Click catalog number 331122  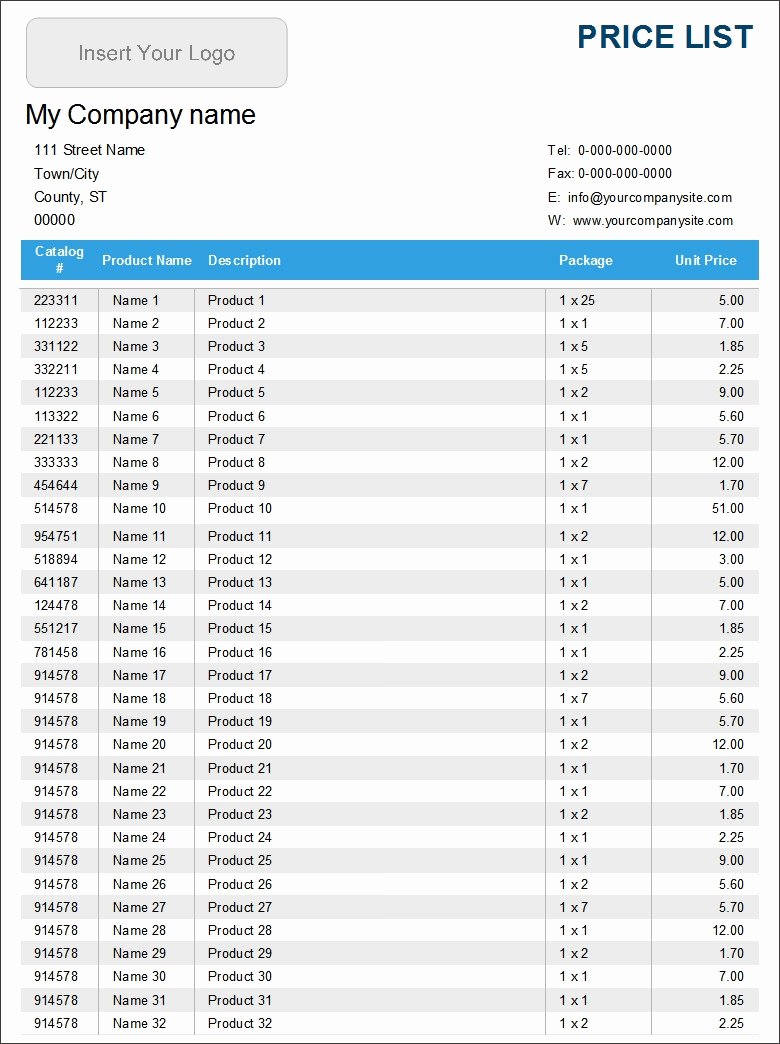56,346
